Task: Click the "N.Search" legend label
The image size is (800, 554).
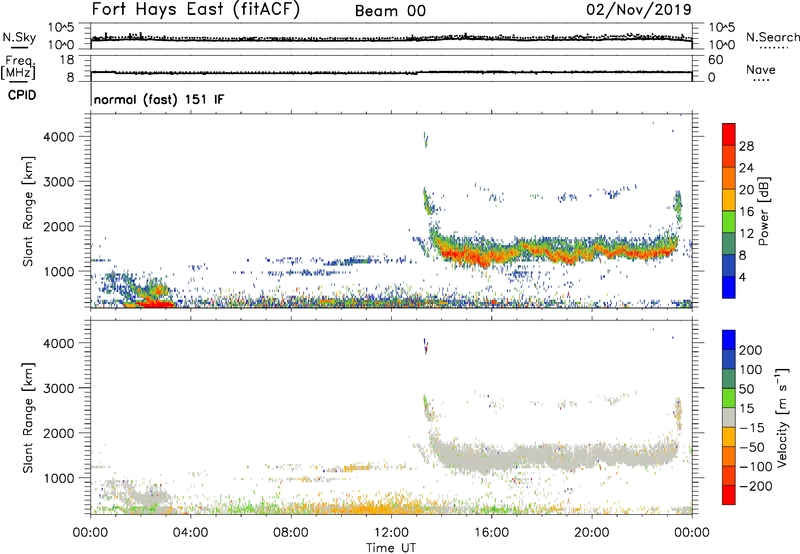Action: [772, 37]
